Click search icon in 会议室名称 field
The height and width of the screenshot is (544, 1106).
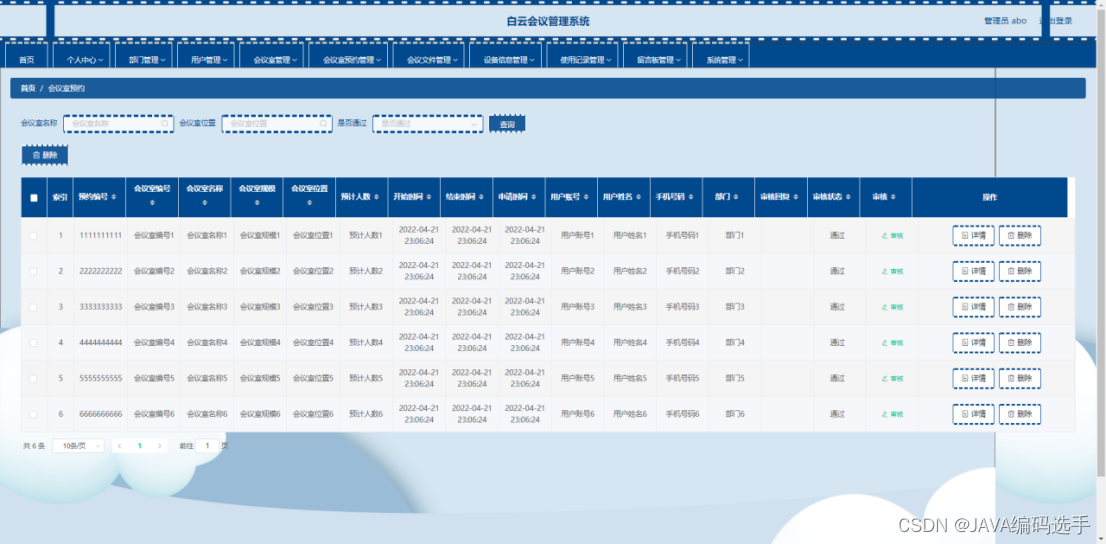click(x=164, y=123)
